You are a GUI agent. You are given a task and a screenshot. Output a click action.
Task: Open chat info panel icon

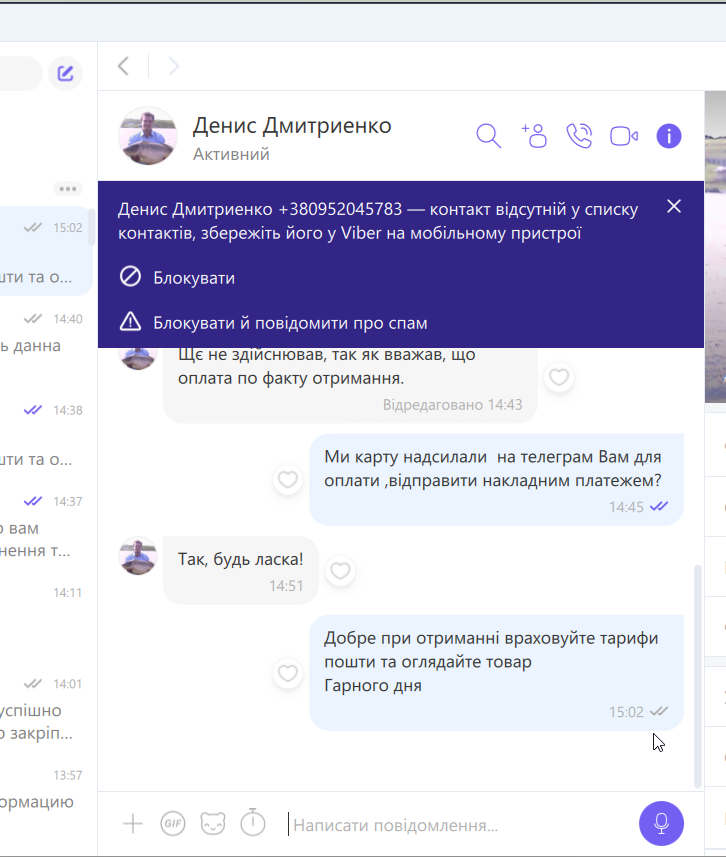click(669, 136)
